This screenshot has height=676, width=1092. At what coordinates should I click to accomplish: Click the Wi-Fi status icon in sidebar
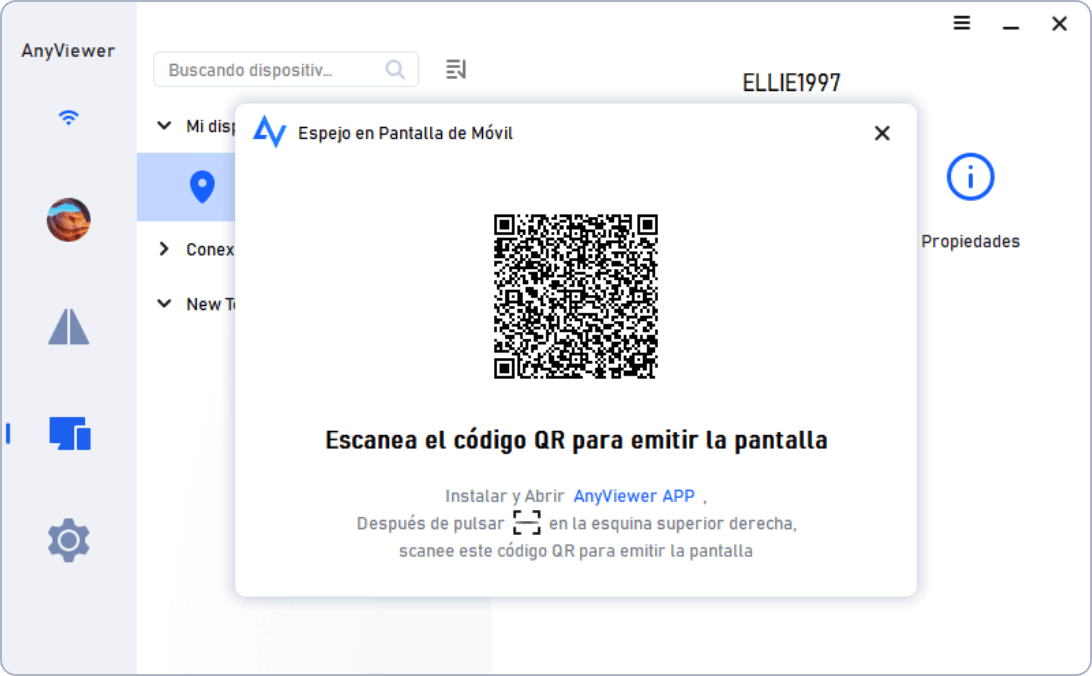68,117
